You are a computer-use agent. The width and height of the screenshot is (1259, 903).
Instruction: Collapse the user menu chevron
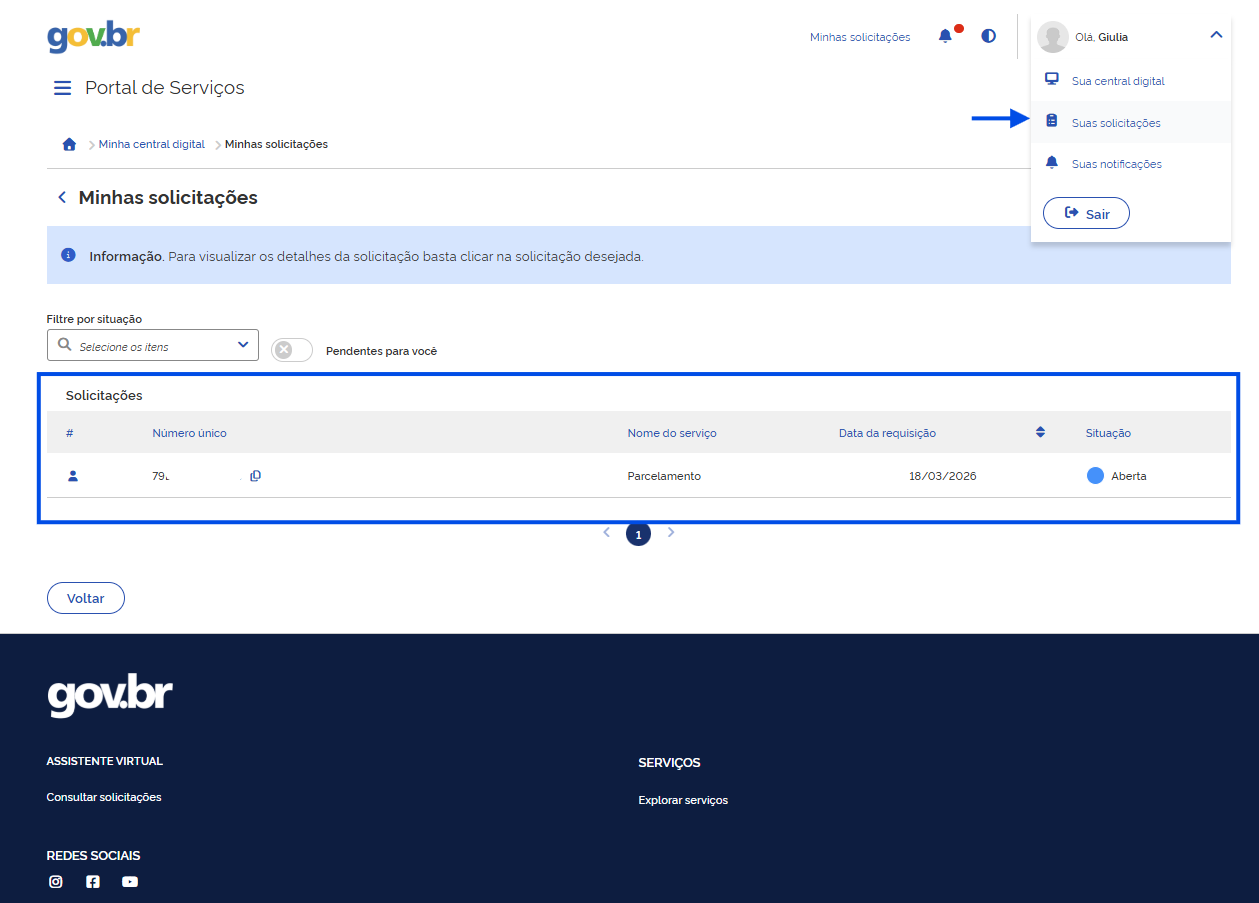point(1216,35)
